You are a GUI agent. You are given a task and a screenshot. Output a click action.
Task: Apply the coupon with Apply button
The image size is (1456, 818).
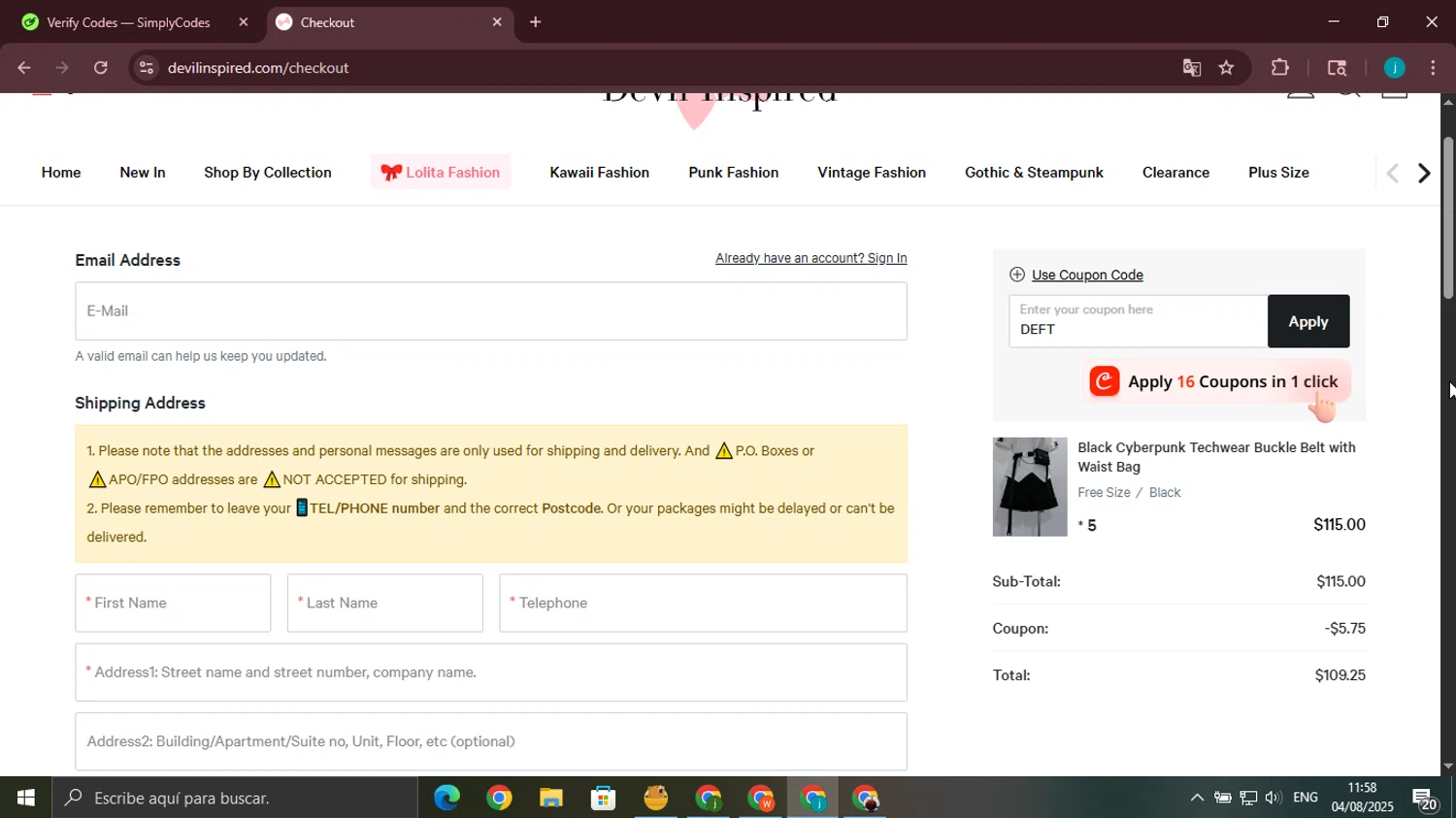pos(1308,321)
